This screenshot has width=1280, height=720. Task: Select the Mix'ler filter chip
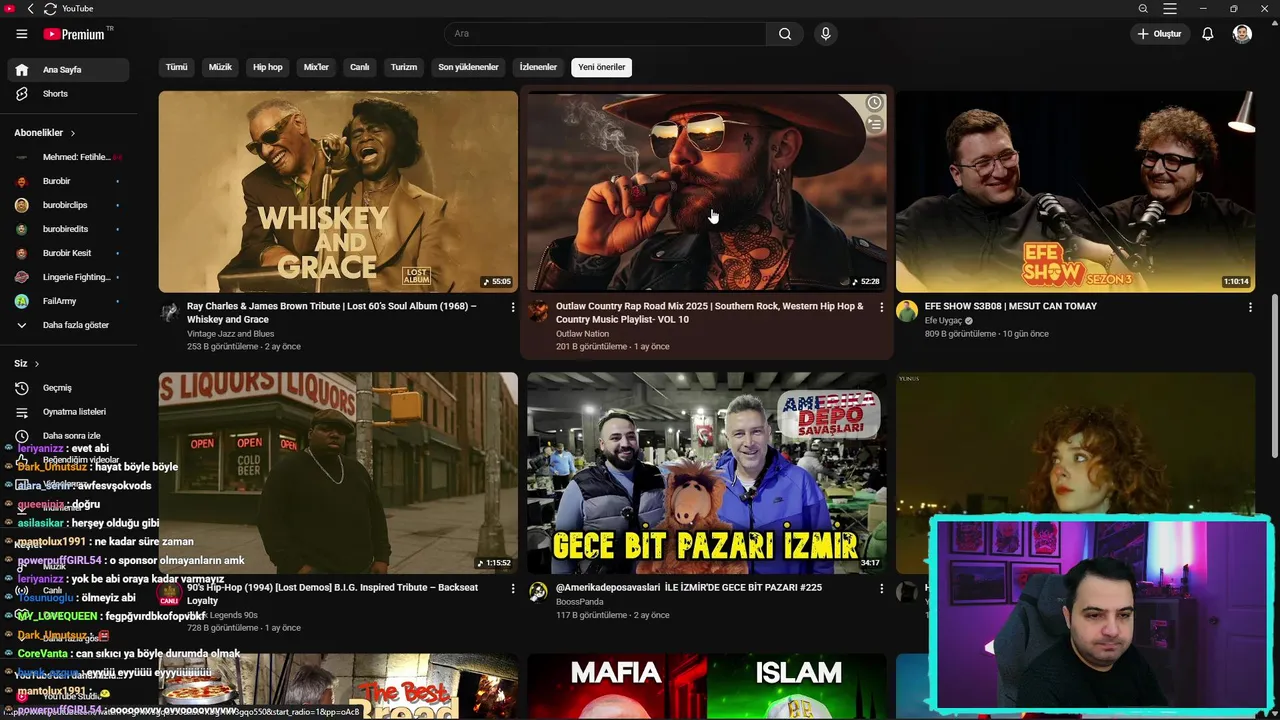point(316,67)
